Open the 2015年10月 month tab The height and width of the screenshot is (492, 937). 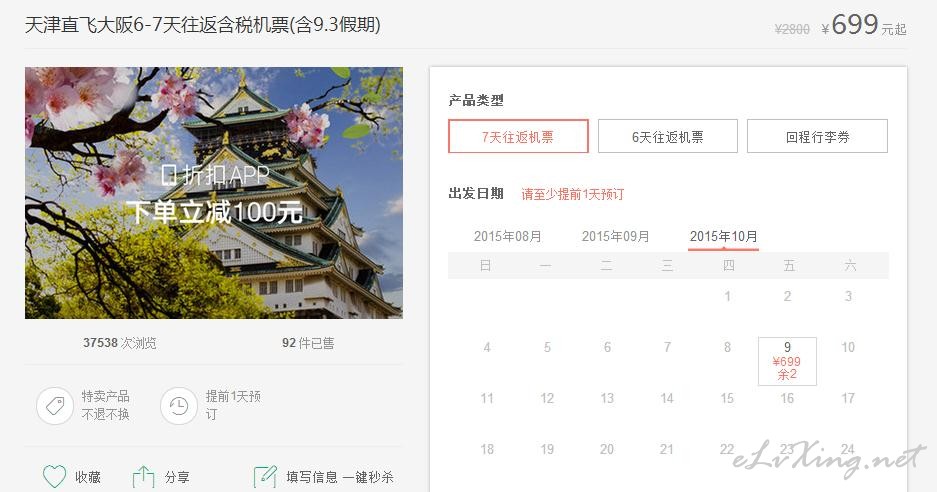(724, 236)
